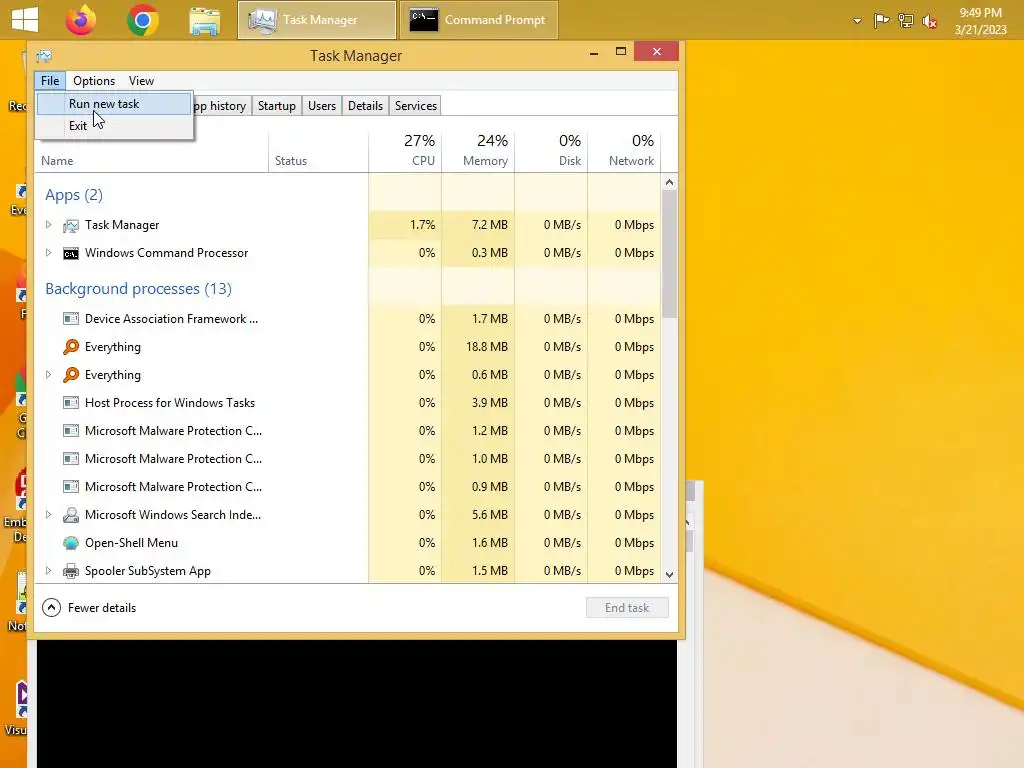The image size is (1024, 768).
Task: Expand the Windows Command Processor row
Action: [48, 253]
